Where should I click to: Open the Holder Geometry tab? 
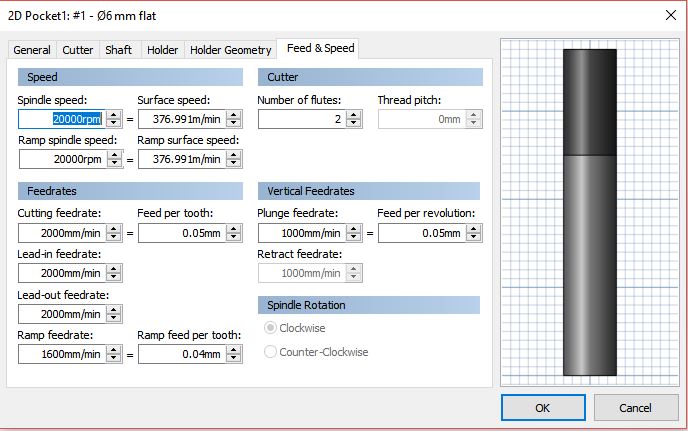(230, 50)
